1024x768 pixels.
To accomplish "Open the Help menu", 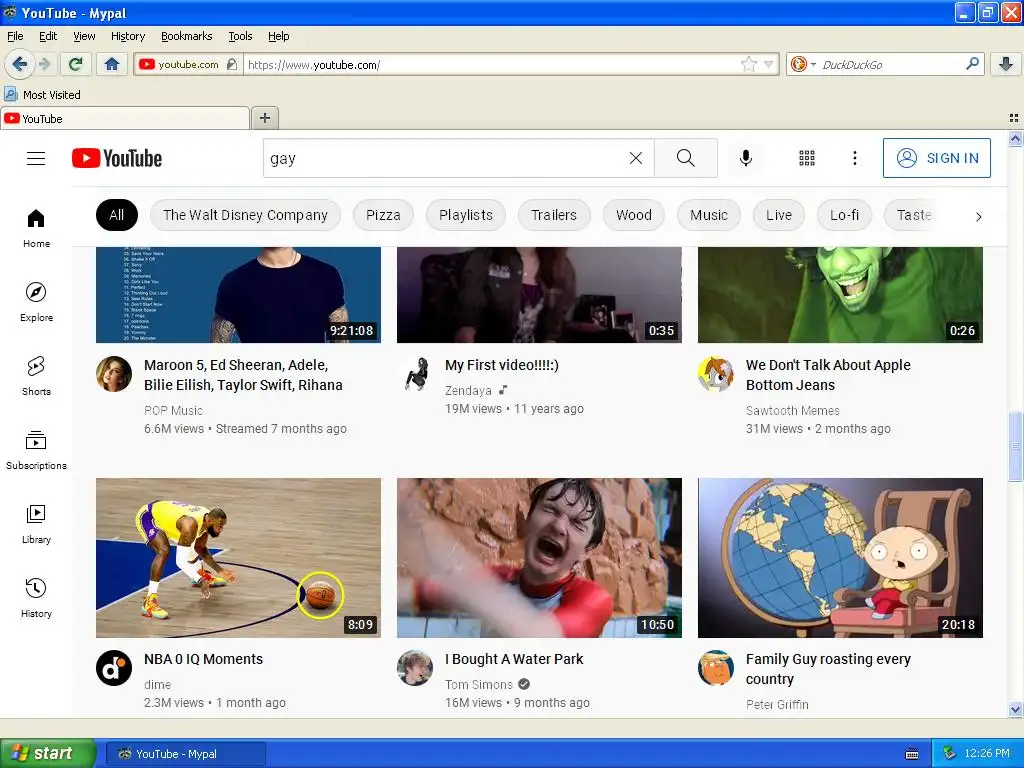I will click(x=278, y=36).
